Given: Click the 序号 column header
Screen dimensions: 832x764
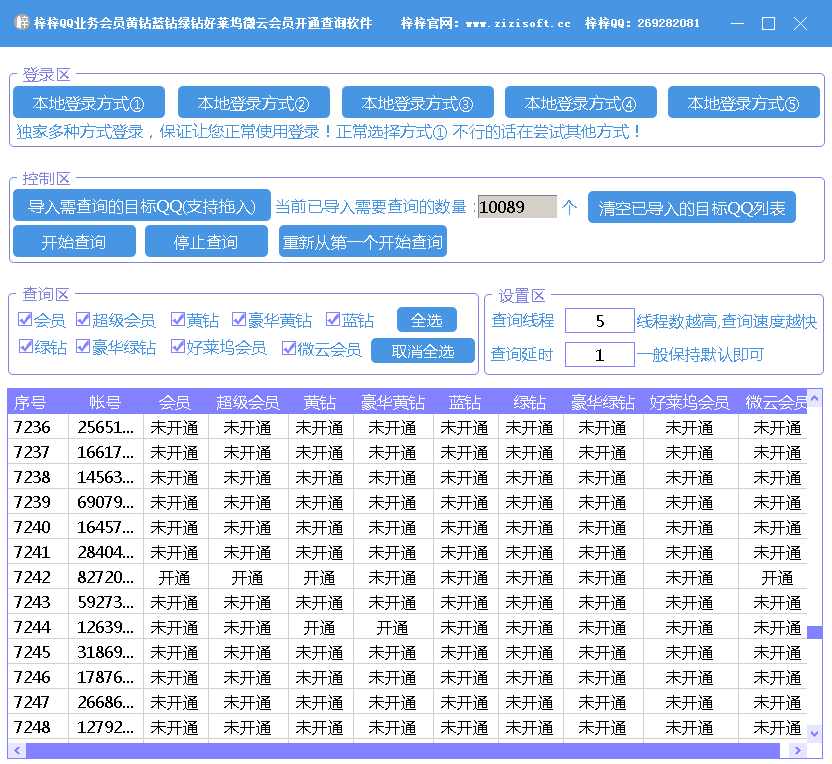Looking at the screenshot, I should [30, 402].
